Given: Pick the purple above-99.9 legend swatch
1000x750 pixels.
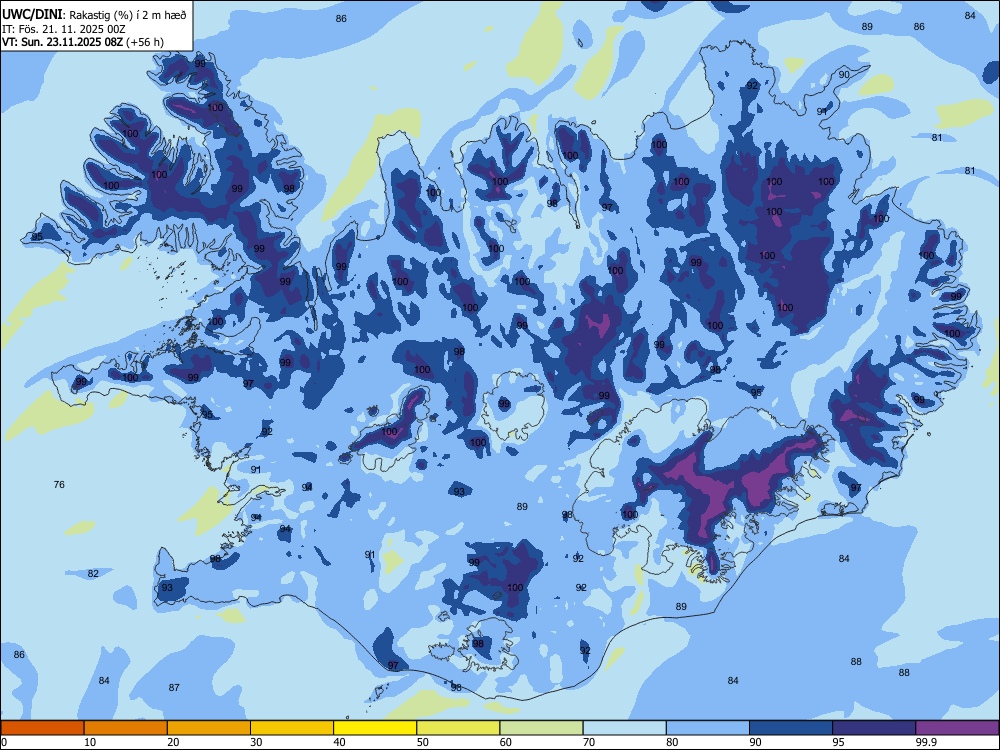Looking at the screenshot, I should click(957, 728).
